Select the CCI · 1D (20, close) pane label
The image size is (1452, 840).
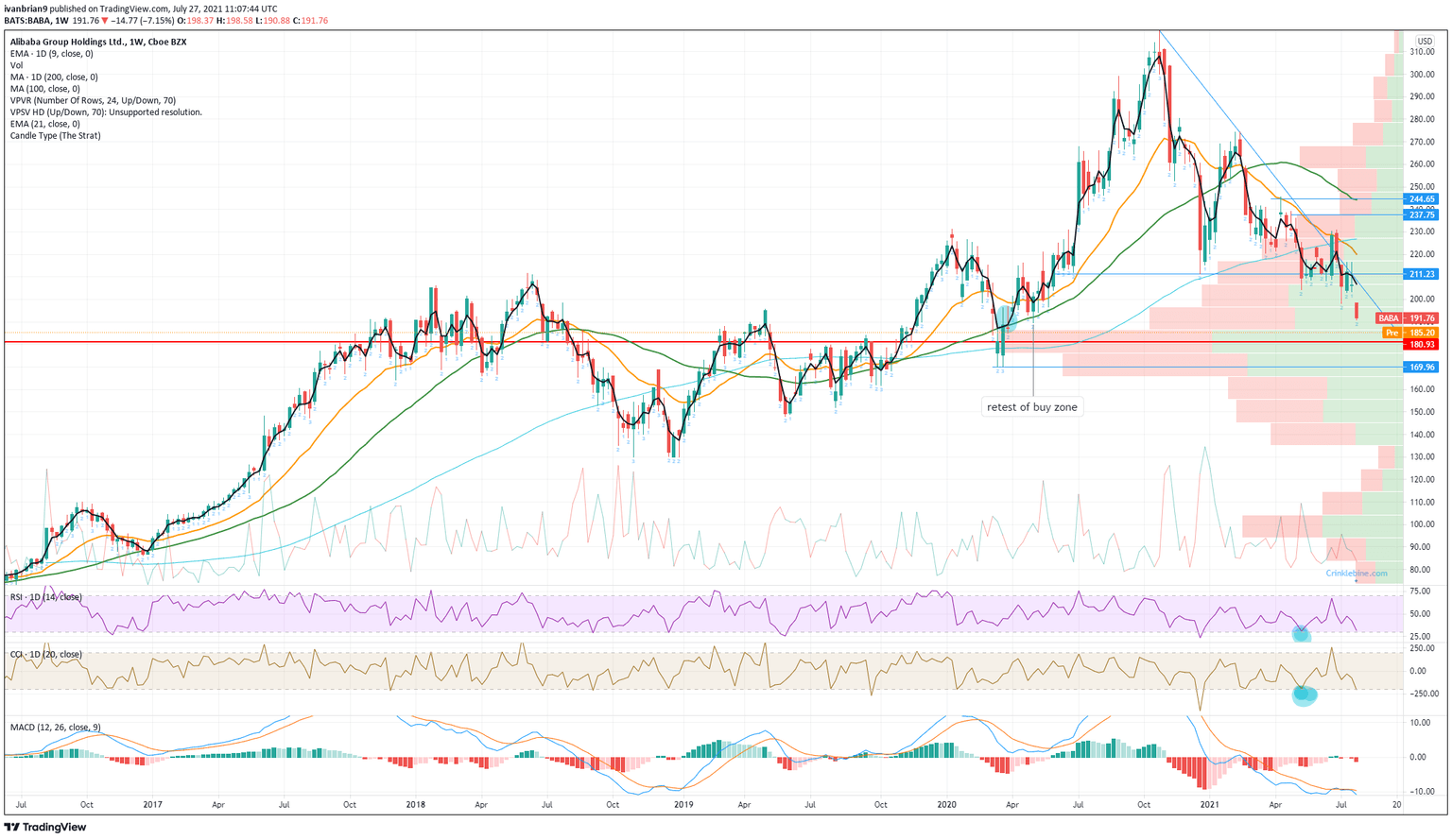45,654
